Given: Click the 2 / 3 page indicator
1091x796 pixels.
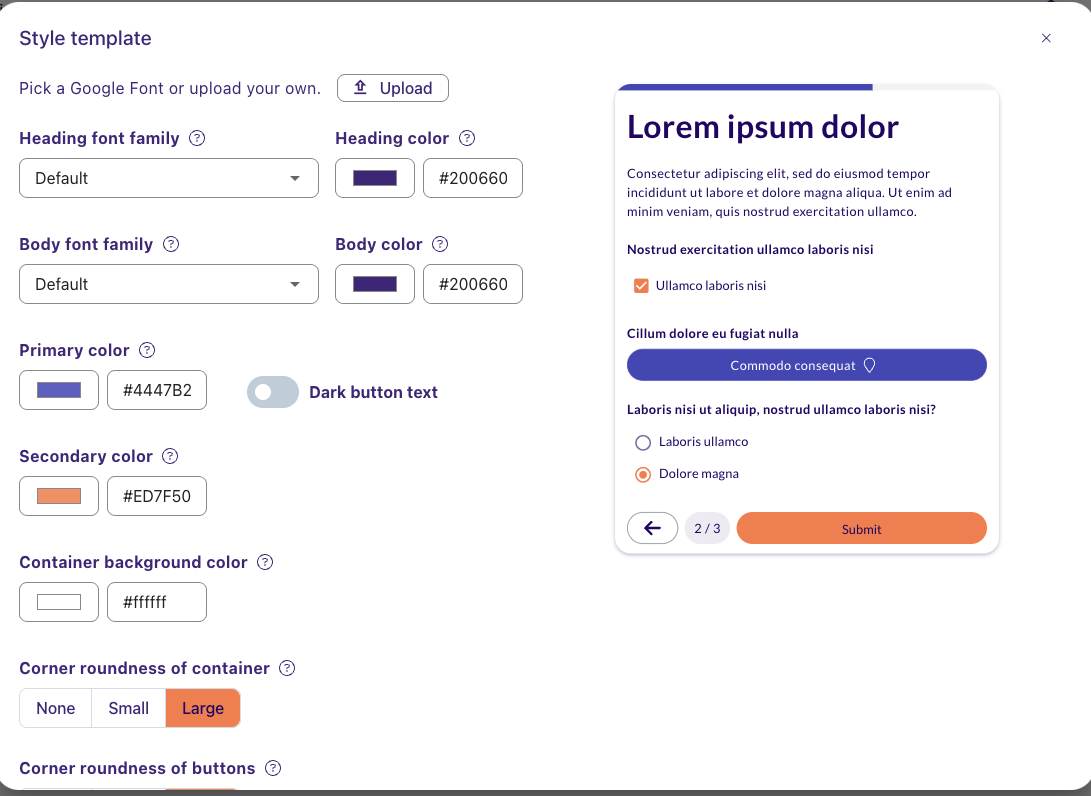Looking at the screenshot, I should (x=708, y=528).
